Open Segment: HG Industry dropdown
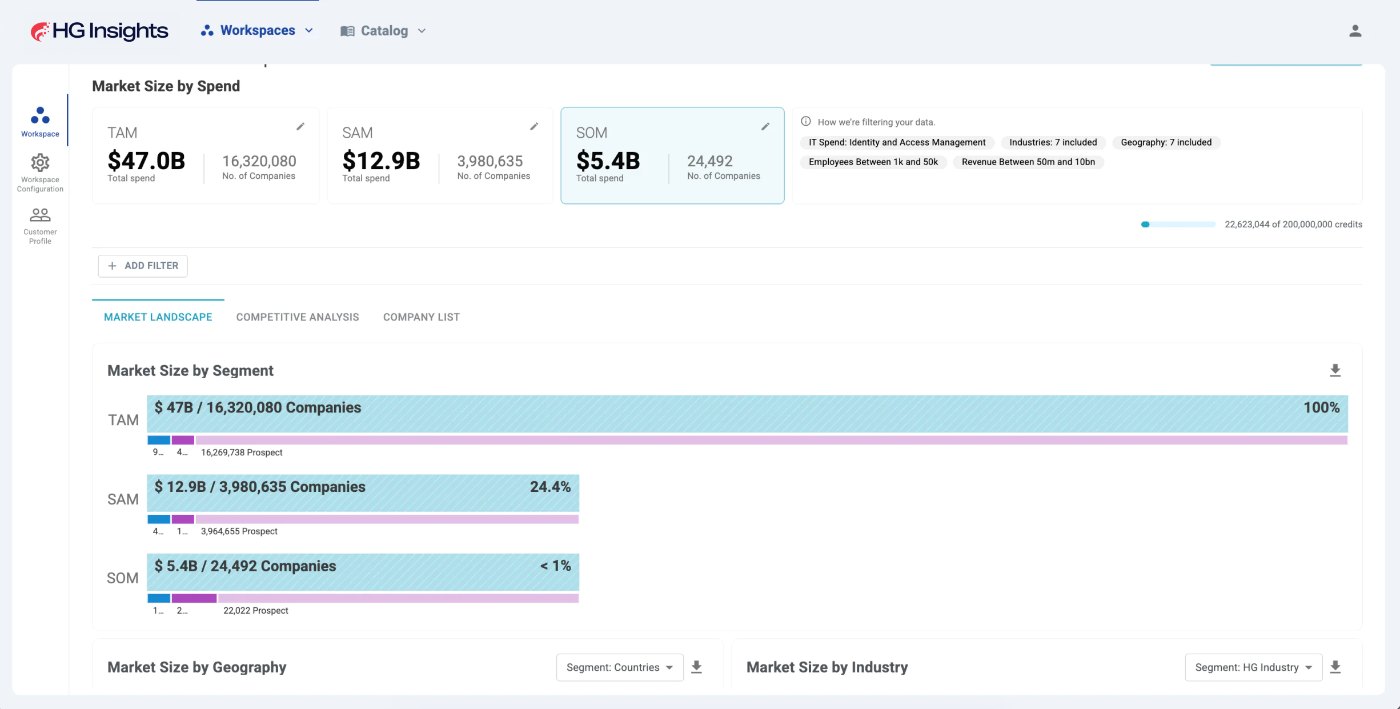Image resolution: width=1400 pixels, height=709 pixels. (1253, 667)
